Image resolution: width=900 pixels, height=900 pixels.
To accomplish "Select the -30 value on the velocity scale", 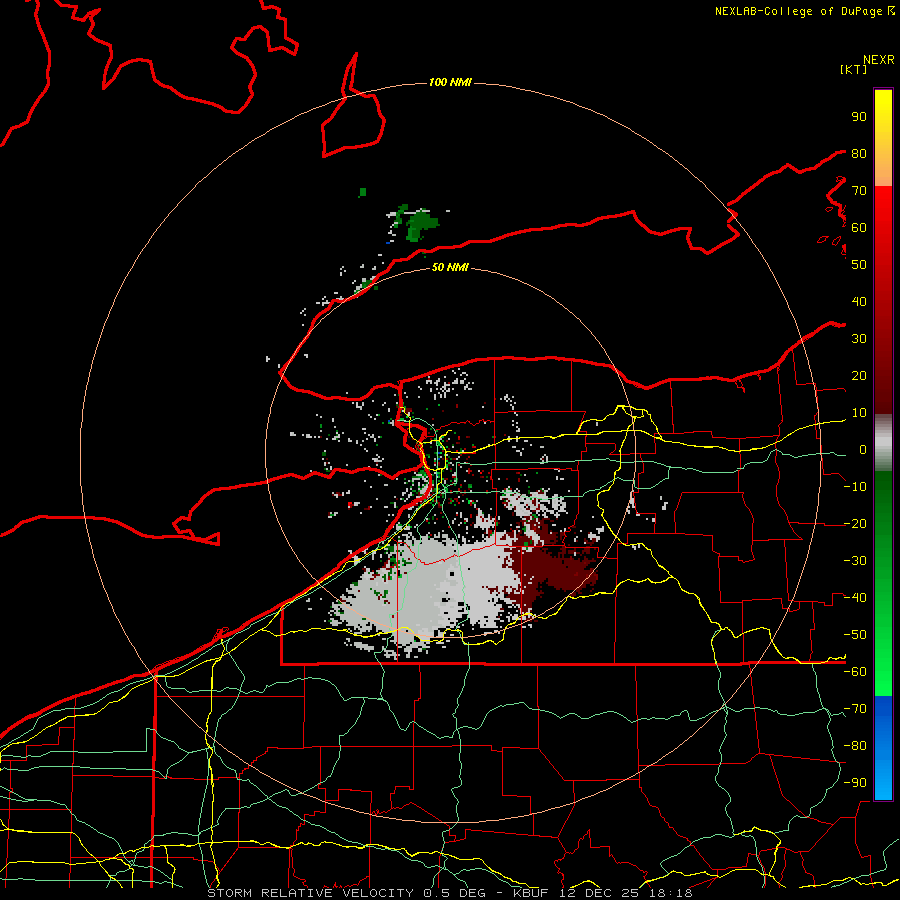I will coord(855,561).
